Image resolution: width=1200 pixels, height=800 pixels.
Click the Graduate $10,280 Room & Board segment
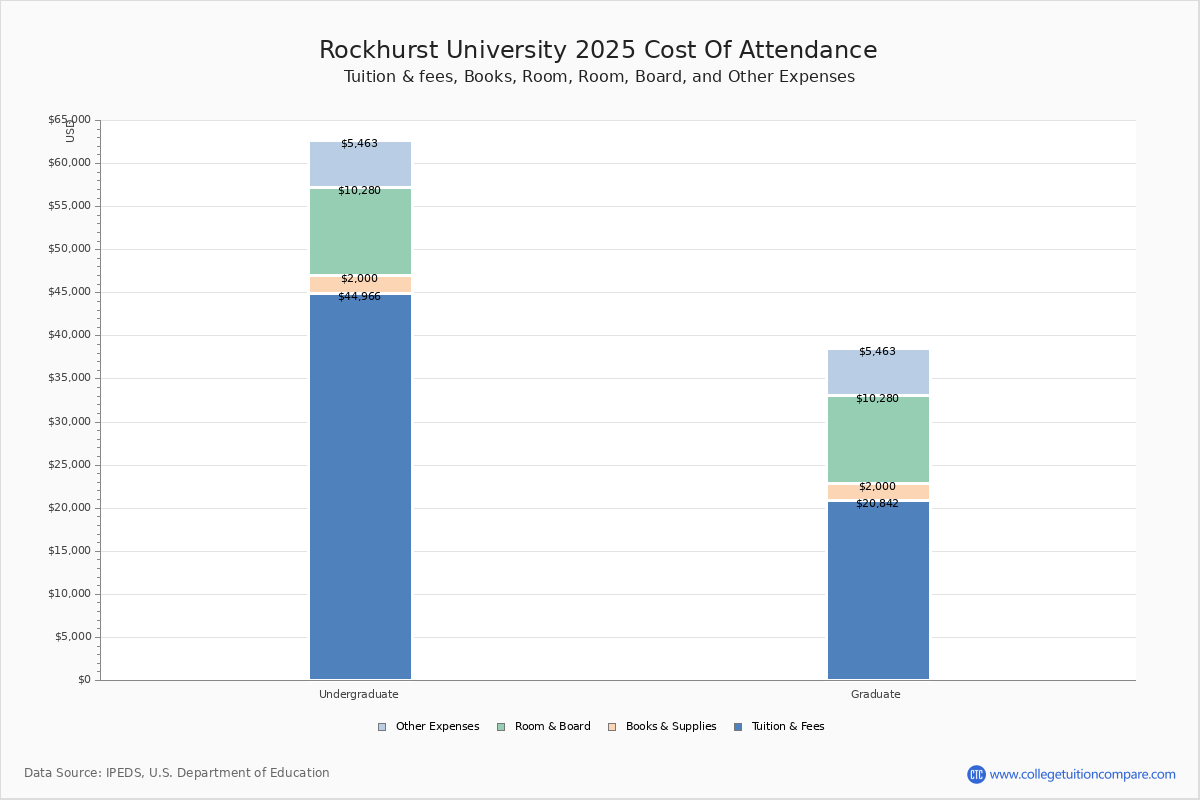pos(878,440)
